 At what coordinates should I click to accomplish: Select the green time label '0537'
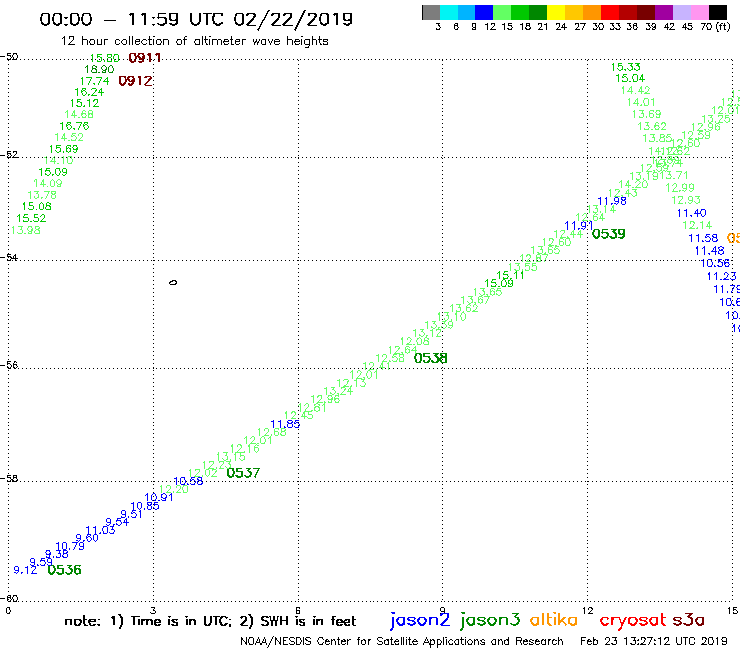pyautogui.click(x=243, y=473)
